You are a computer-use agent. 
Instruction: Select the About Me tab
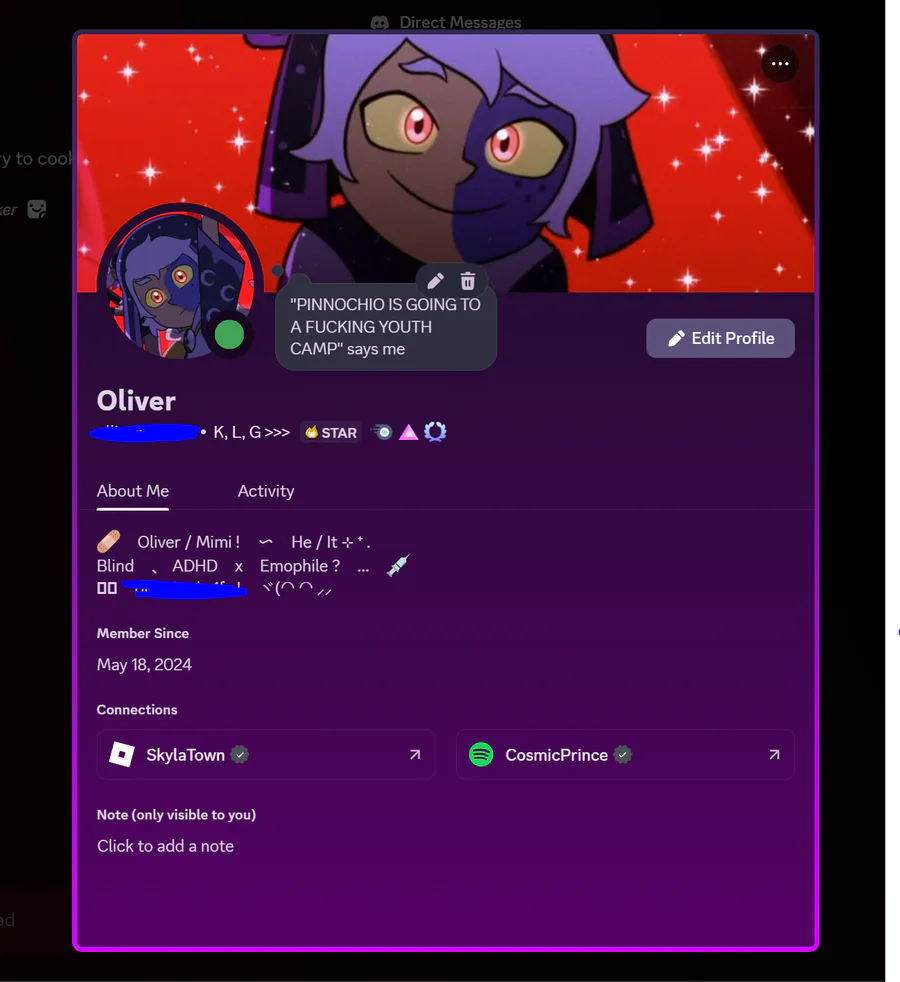point(133,491)
